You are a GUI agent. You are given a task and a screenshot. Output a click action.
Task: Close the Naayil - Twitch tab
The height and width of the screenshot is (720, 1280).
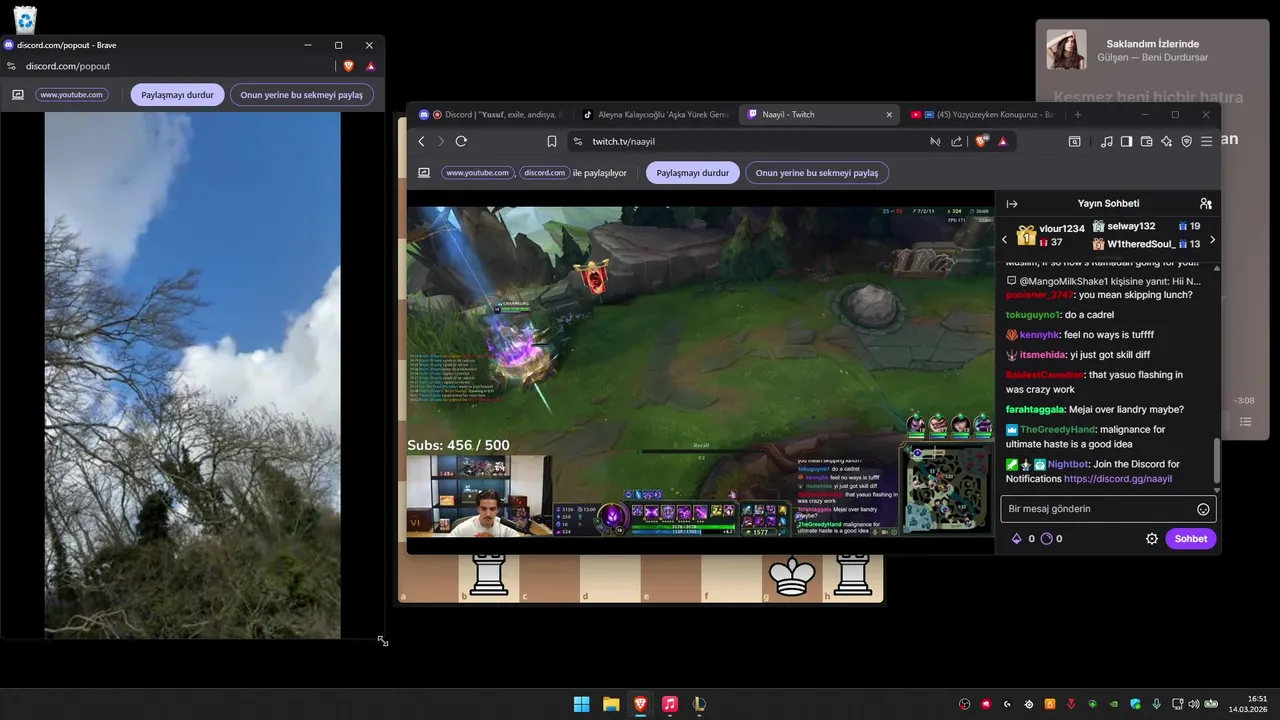pyautogui.click(x=888, y=114)
